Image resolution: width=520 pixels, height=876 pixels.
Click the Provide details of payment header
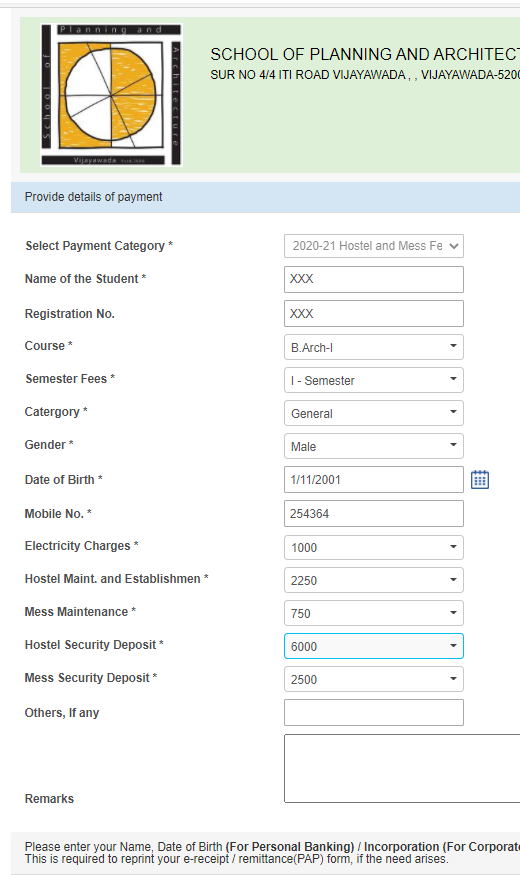(265, 197)
